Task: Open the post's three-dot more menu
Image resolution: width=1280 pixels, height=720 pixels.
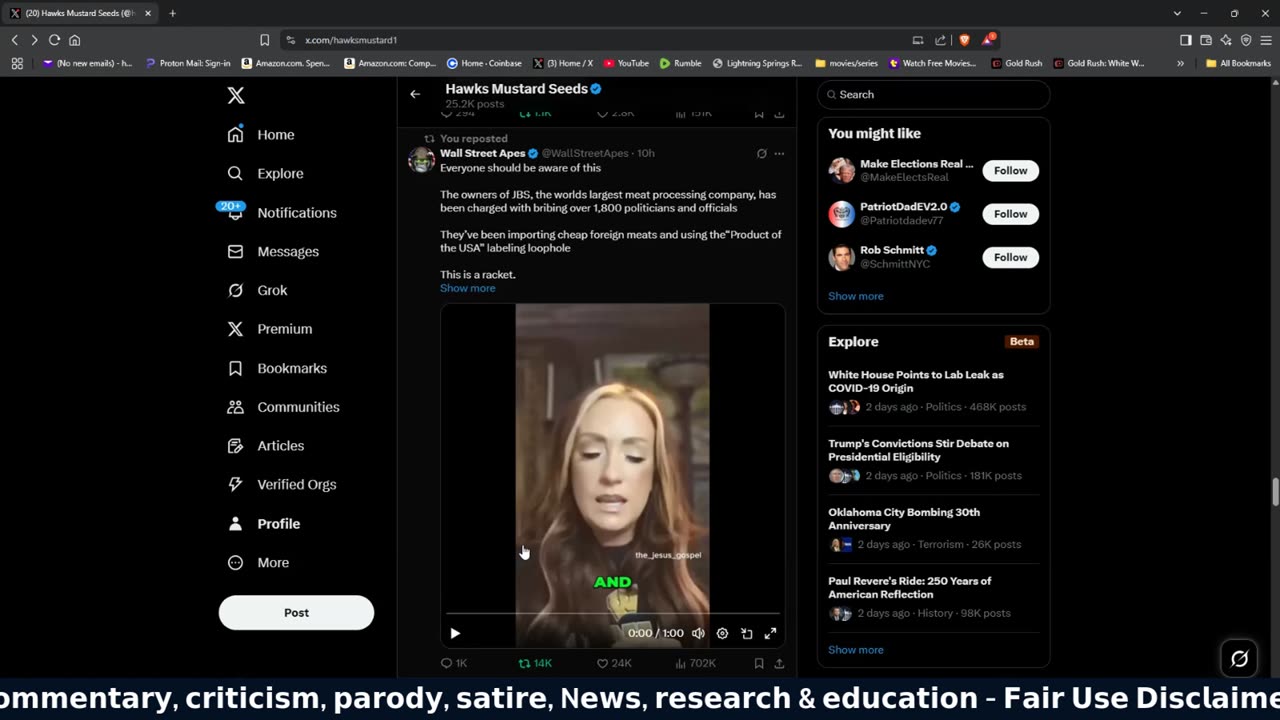Action: 779,154
